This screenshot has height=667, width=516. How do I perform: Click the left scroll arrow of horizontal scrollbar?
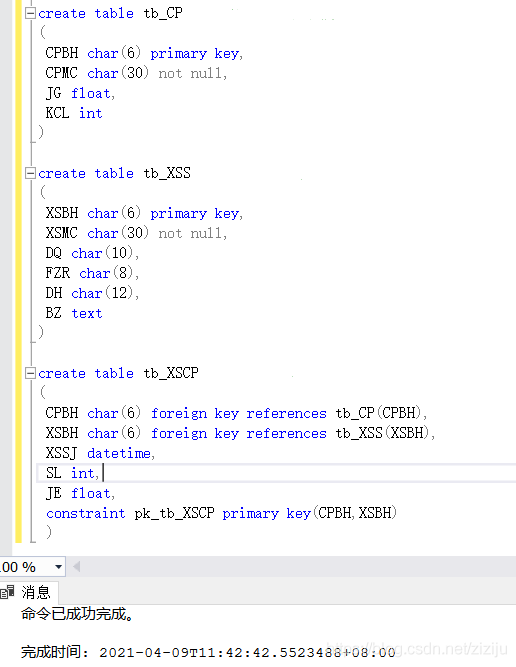77,567
